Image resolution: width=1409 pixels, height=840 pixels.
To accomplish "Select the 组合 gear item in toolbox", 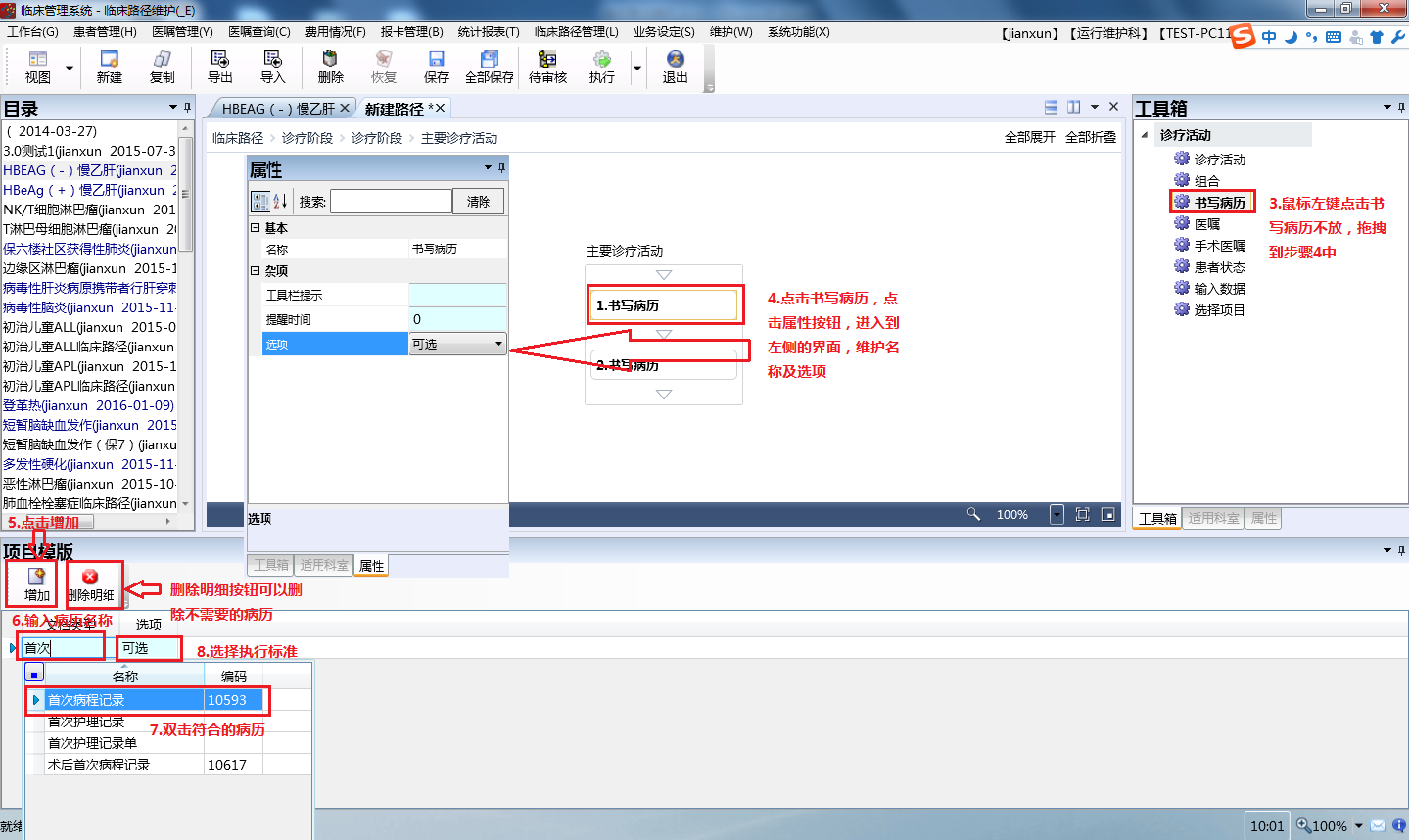I will pyautogui.click(x=1198, y=181).
